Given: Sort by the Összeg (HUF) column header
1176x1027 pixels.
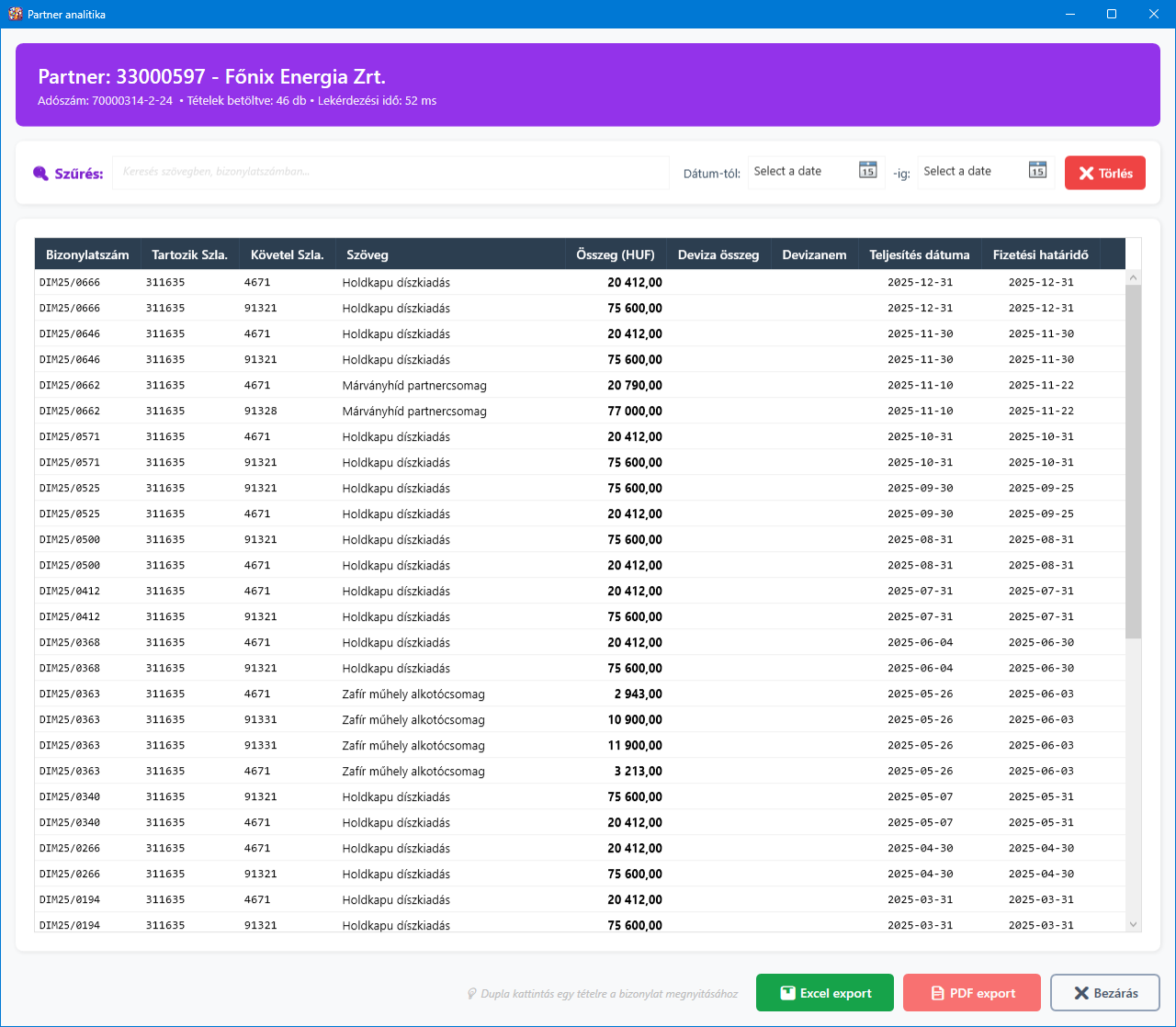Looking at the screenshot, I should tap(615, 254).
